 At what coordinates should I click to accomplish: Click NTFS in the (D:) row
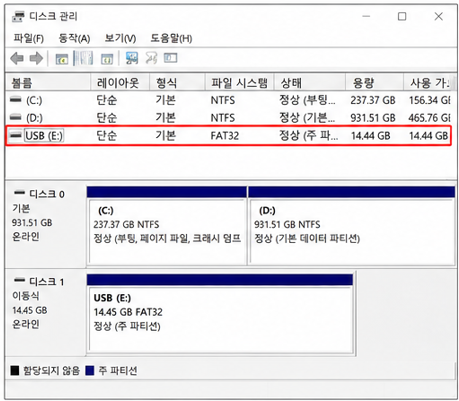point(223,118)
